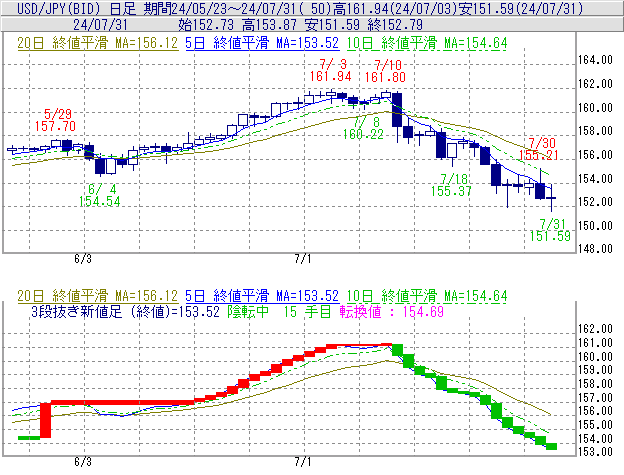Click the 7/3 161.94 high label

(331, 70)
